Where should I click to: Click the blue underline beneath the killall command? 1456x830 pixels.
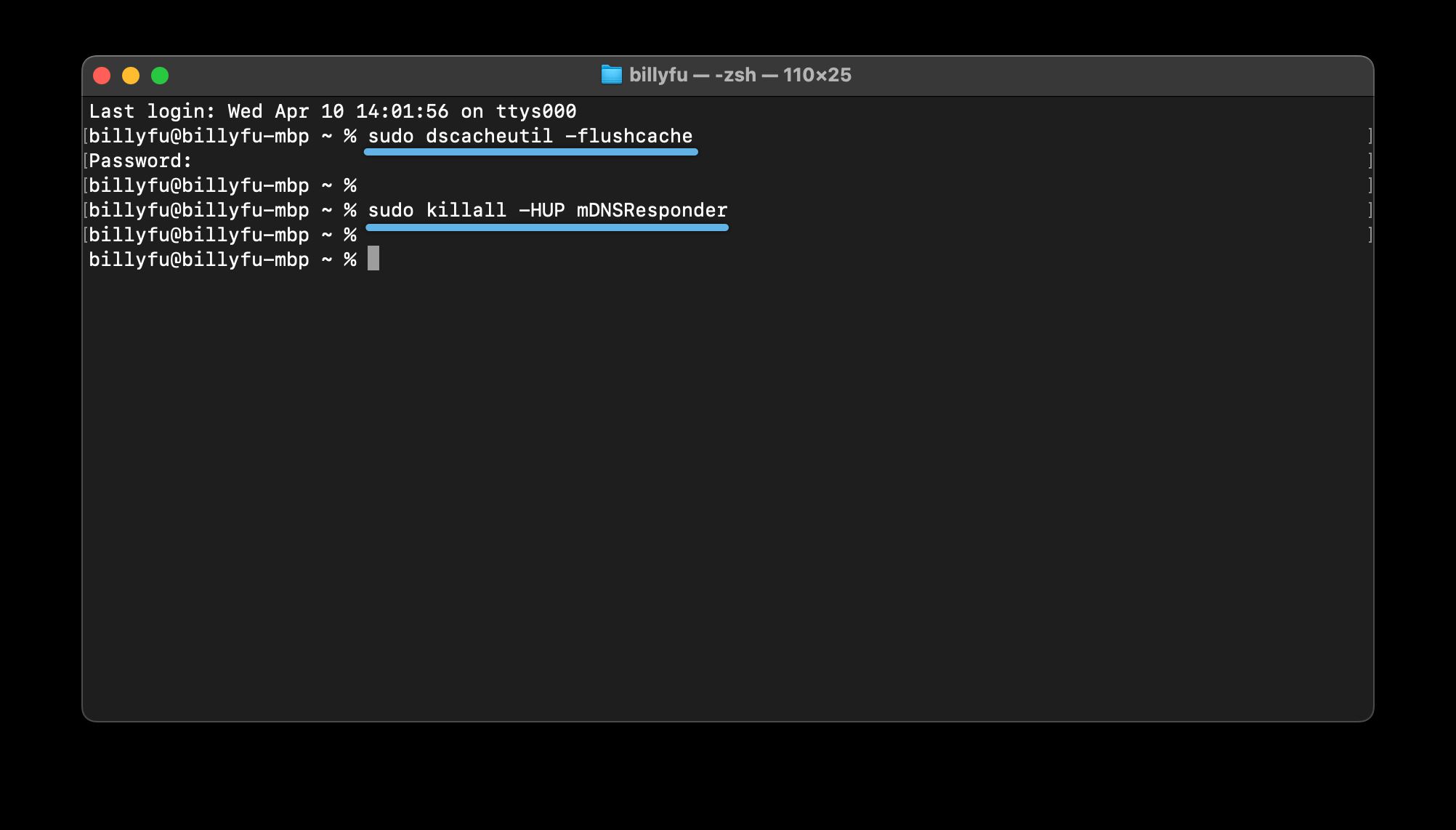(547, 227)
